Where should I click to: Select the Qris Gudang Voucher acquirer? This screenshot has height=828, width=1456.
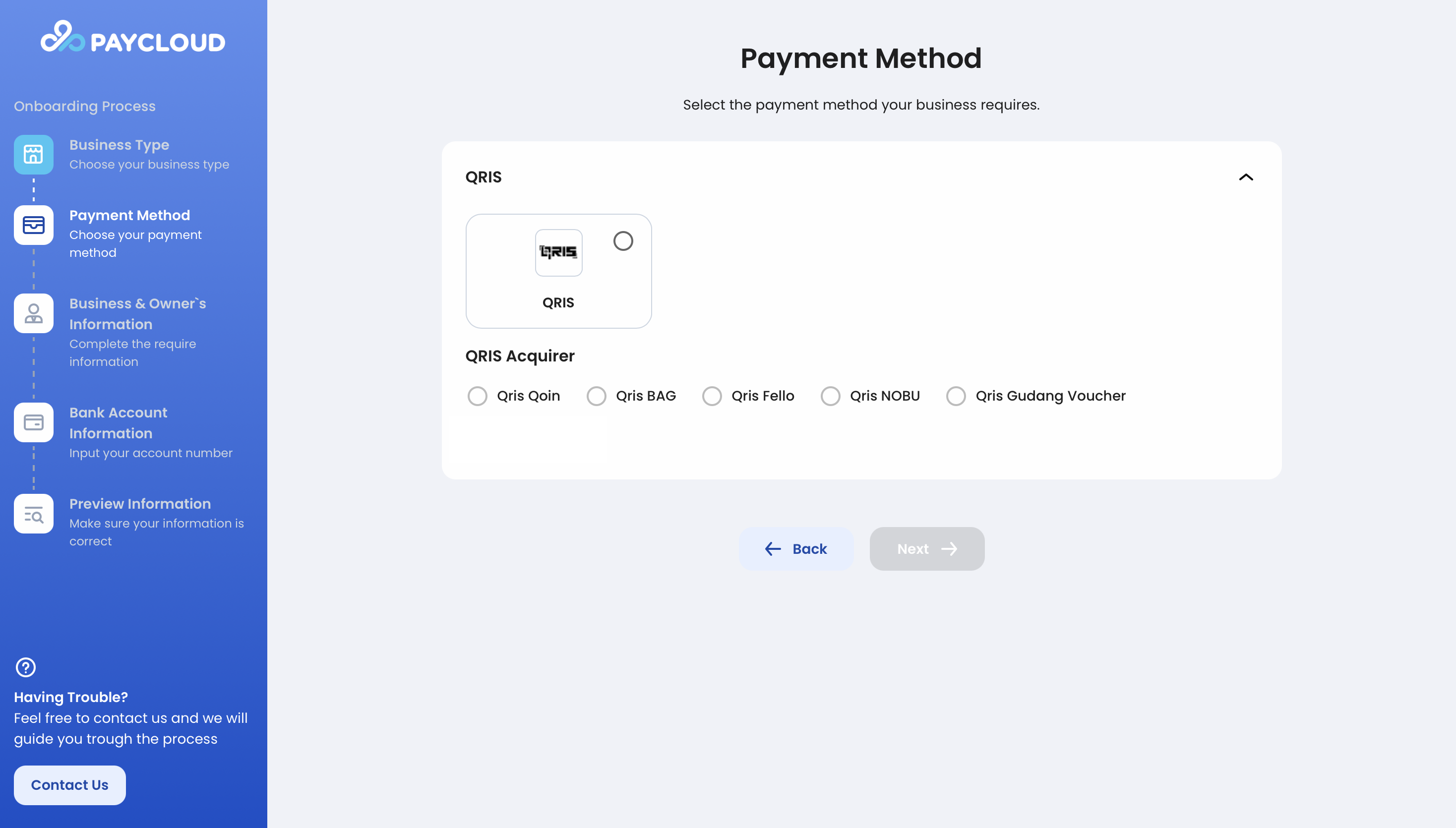click(956, 396)
